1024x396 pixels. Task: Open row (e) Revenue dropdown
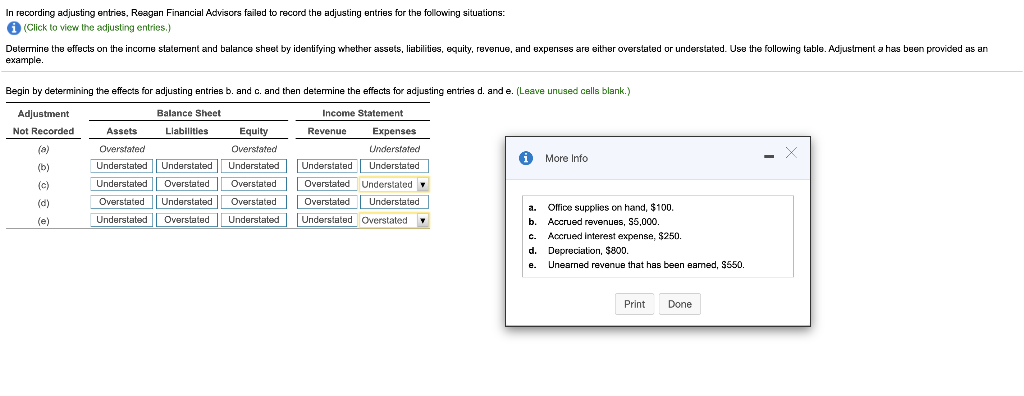[x=327, y=220]
